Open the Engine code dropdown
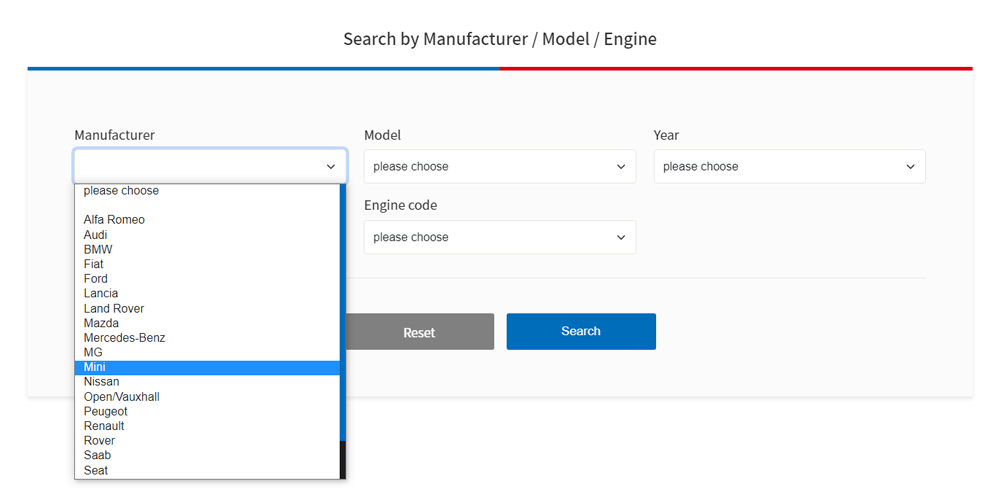 [x=500, y=237]
